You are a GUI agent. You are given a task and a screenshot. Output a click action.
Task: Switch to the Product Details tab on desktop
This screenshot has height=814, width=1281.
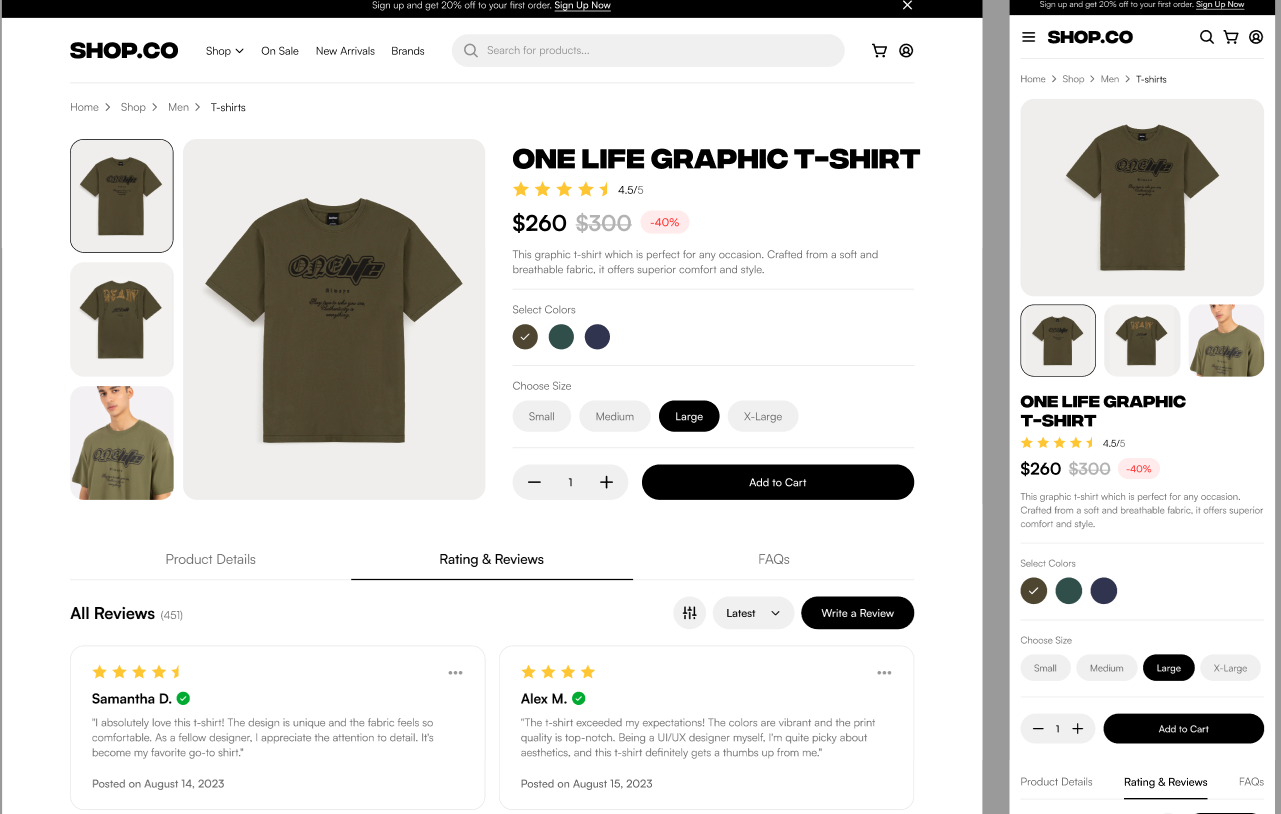(210, 559)
